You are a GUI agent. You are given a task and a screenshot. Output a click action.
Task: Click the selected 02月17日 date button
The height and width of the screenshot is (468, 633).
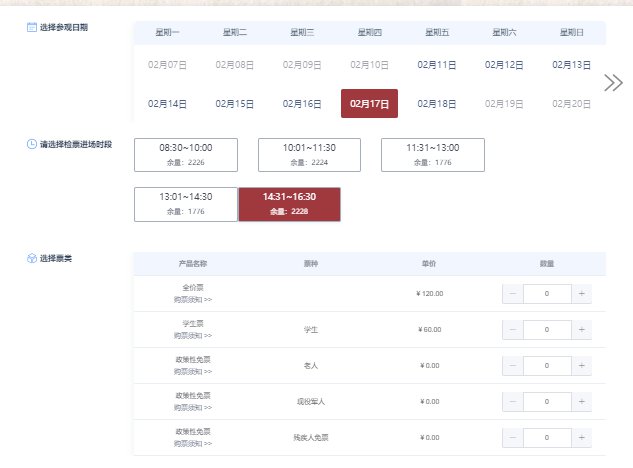(369, 104)
